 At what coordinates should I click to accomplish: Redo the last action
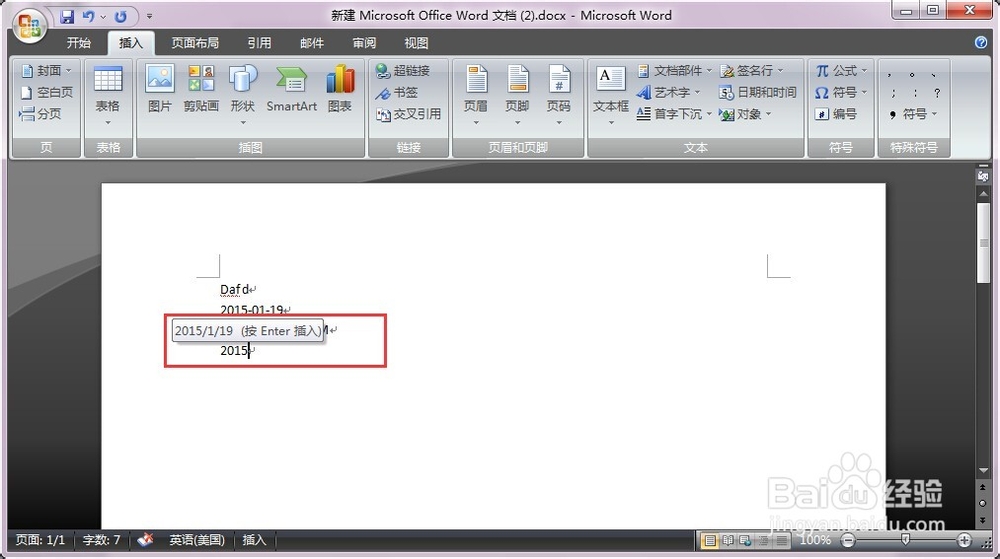[x=121, y=17]
